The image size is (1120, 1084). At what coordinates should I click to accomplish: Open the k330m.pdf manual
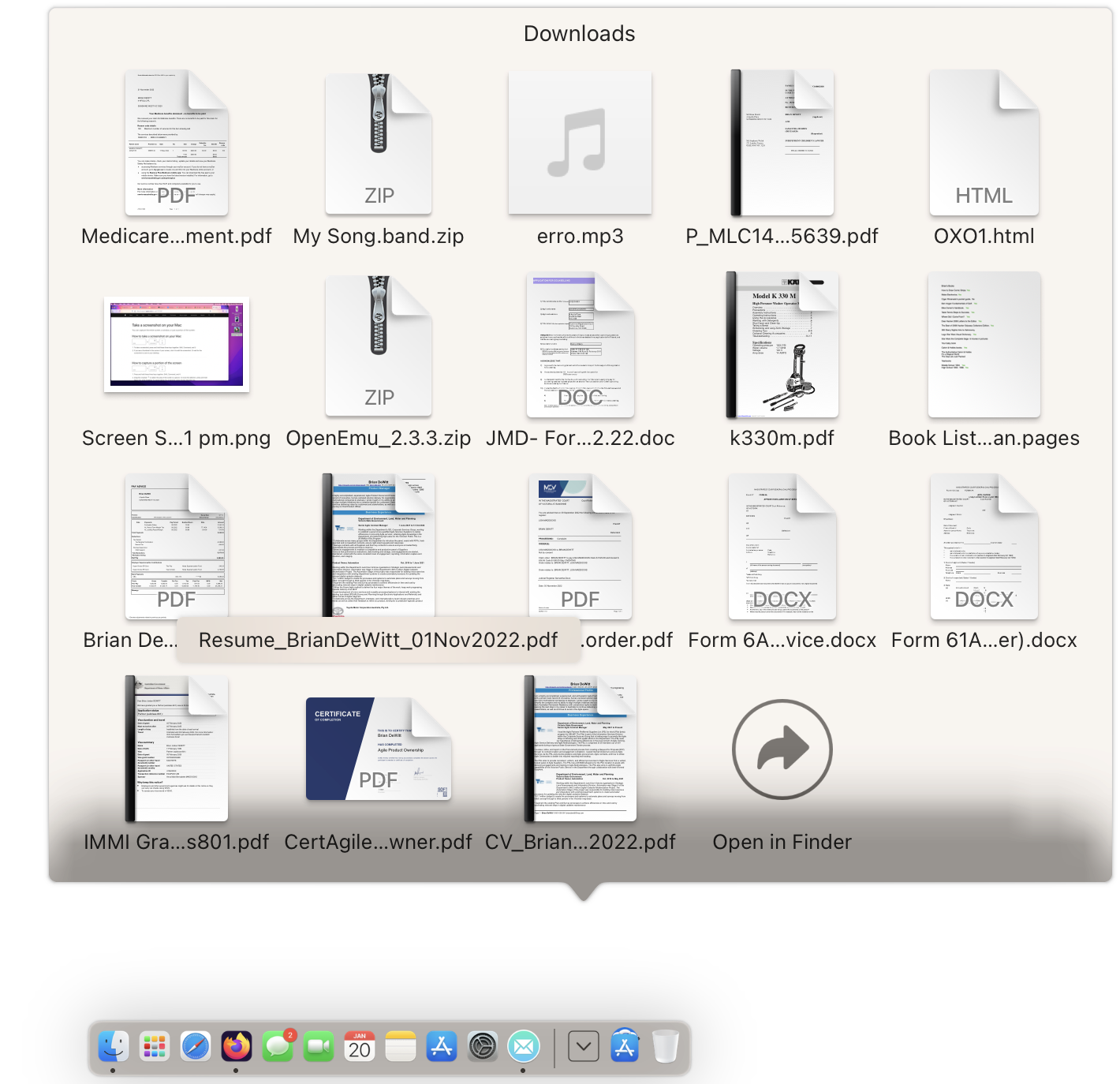(x=782, y=346)
